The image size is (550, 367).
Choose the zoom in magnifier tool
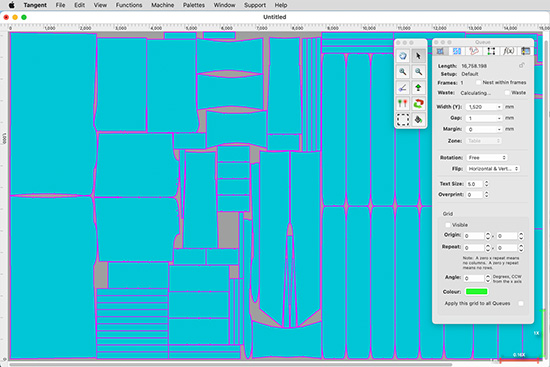403,72
